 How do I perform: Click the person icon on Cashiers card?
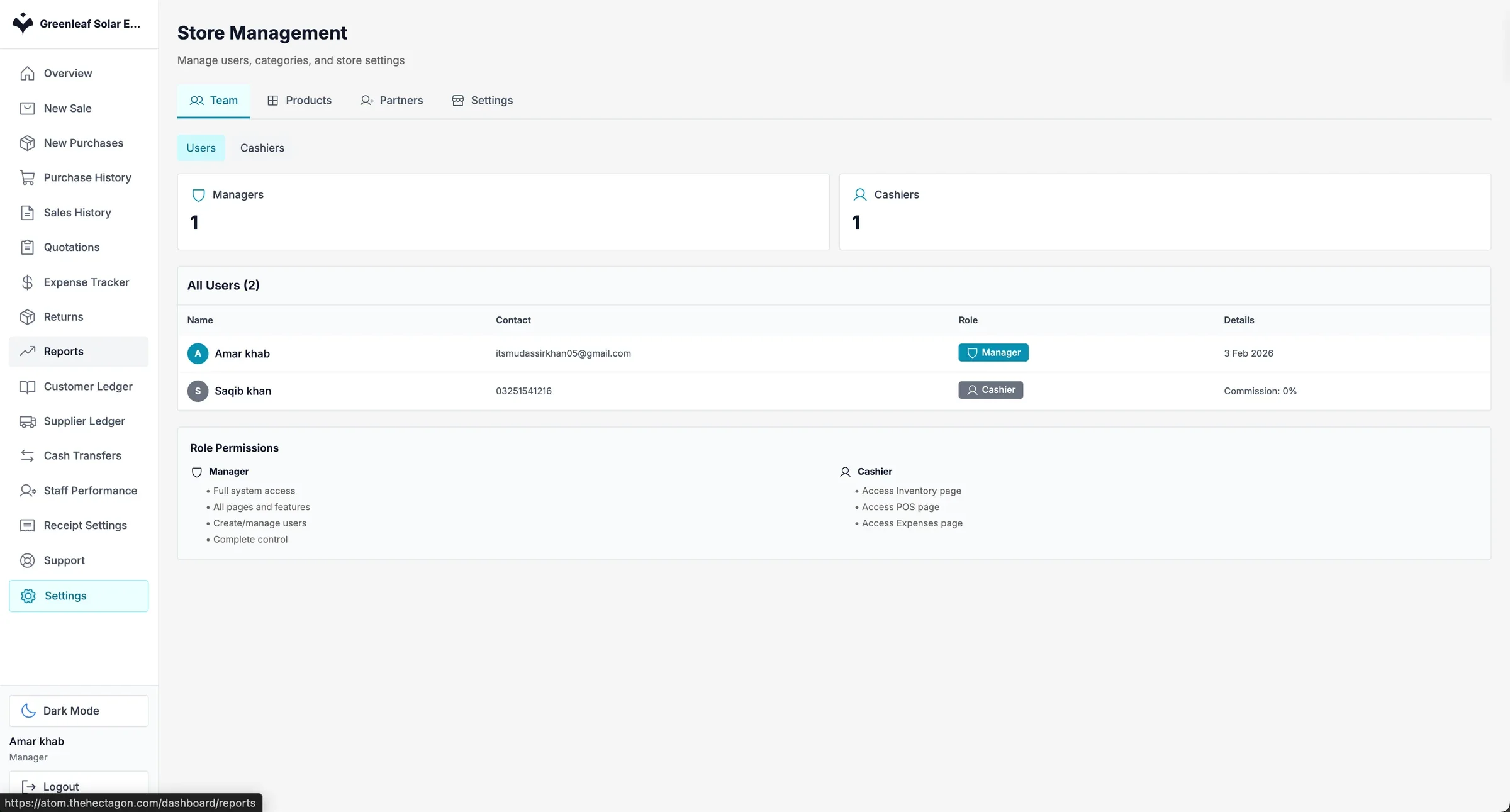coord(860,195)
